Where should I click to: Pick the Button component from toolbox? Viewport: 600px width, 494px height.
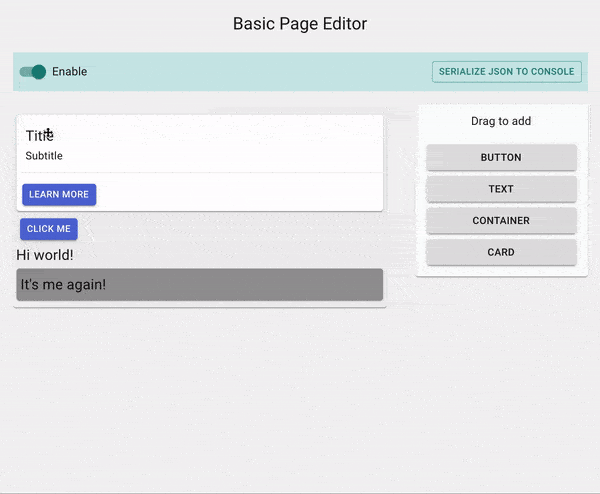pyautogui.click(x=501, y=158)
